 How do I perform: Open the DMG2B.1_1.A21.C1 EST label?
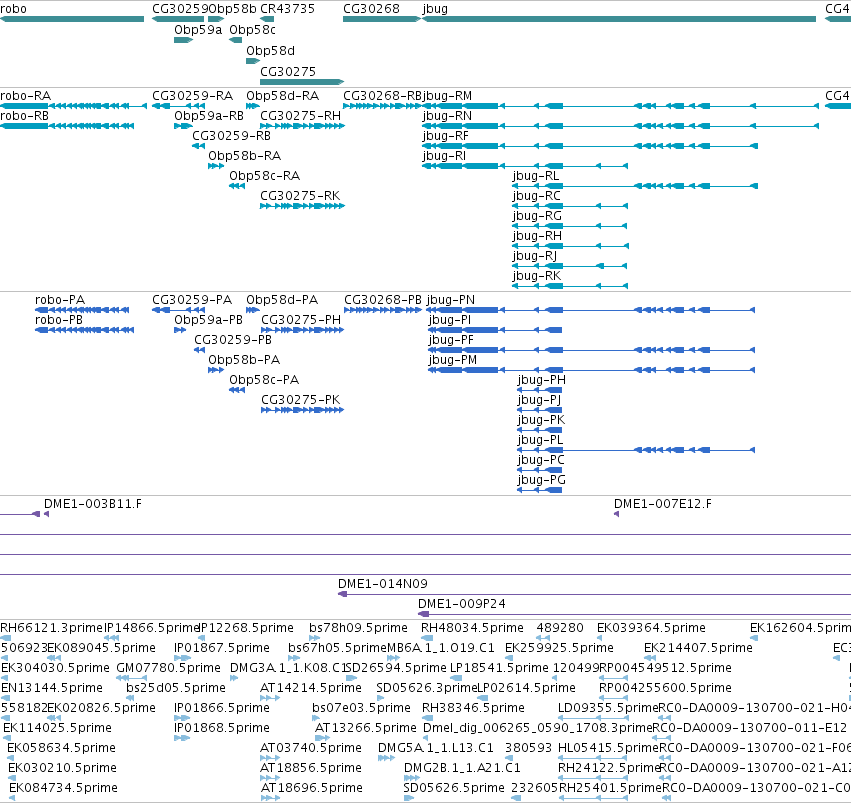(462, 768)
